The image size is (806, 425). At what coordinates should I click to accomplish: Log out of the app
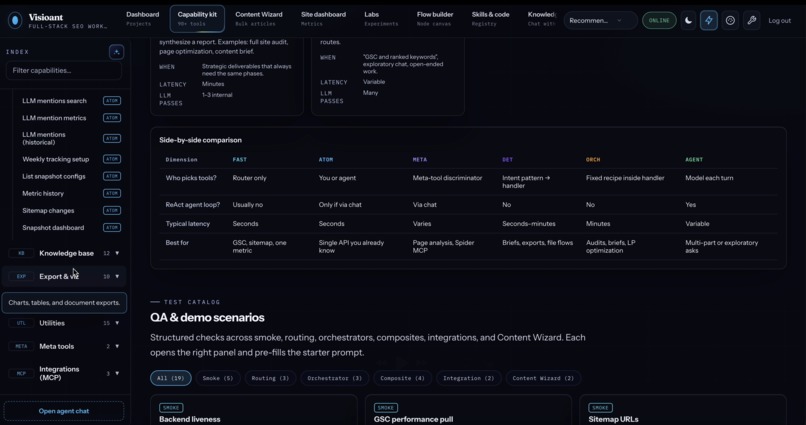[x=779, y=21]
